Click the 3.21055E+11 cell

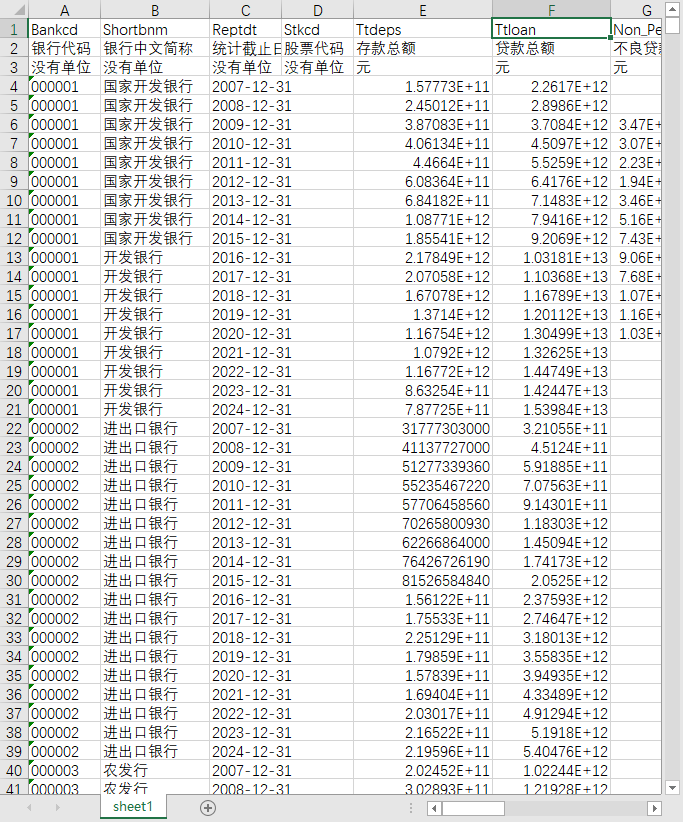click(x=551, y=428)
